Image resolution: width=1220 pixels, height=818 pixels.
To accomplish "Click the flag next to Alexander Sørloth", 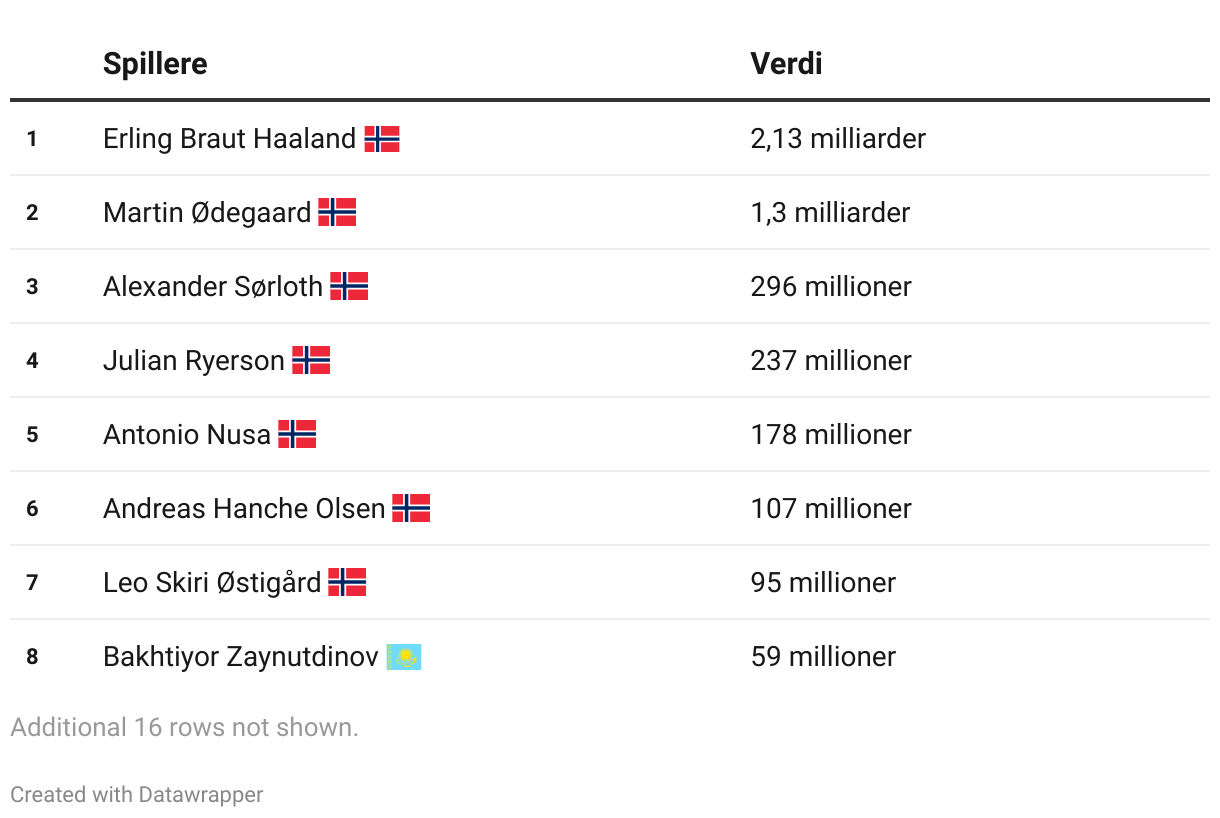I will (349, 287).
